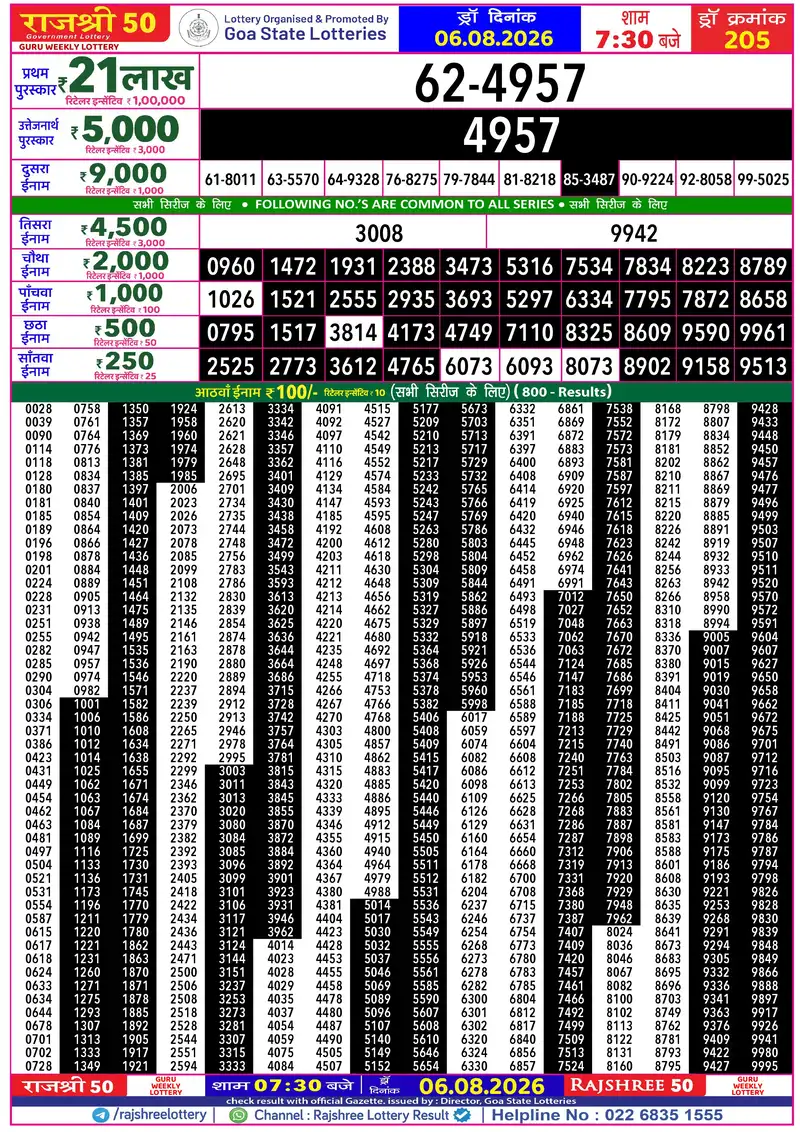This screenshot has width=800, height=1132.
Task: Click the ₹4,500 third prize amount
Action: [124, 227]
